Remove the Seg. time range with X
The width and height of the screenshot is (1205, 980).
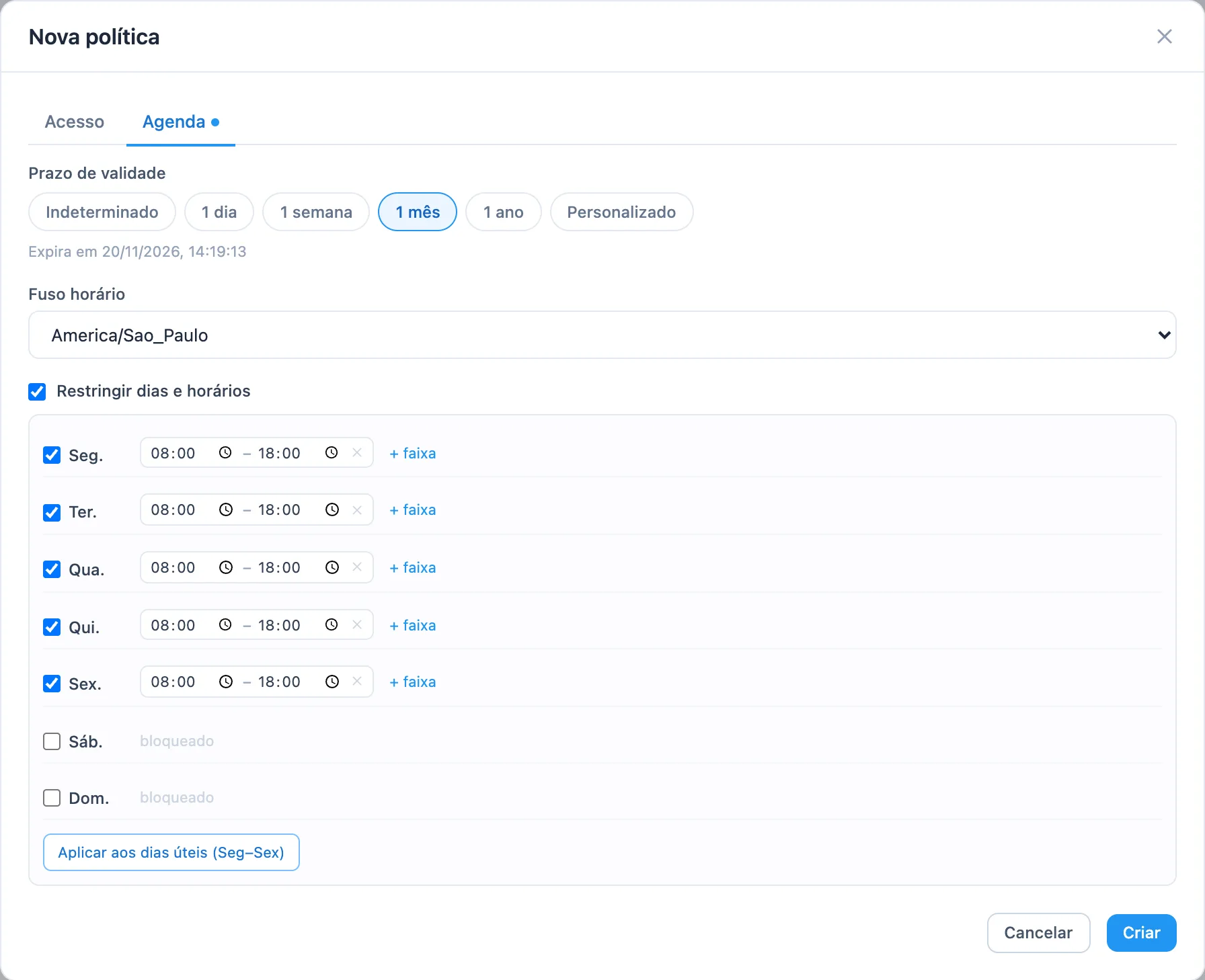coord(357,453)
